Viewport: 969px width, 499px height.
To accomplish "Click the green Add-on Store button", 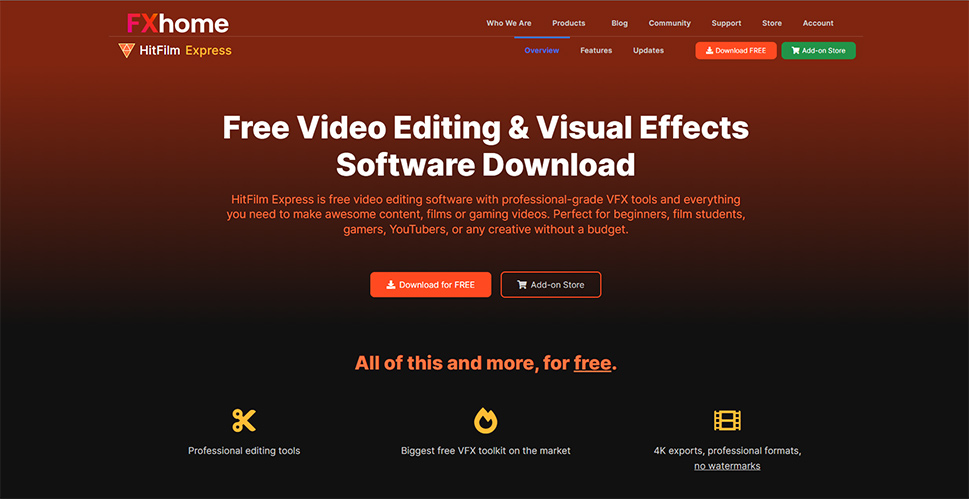I will [x=818, y=51].
